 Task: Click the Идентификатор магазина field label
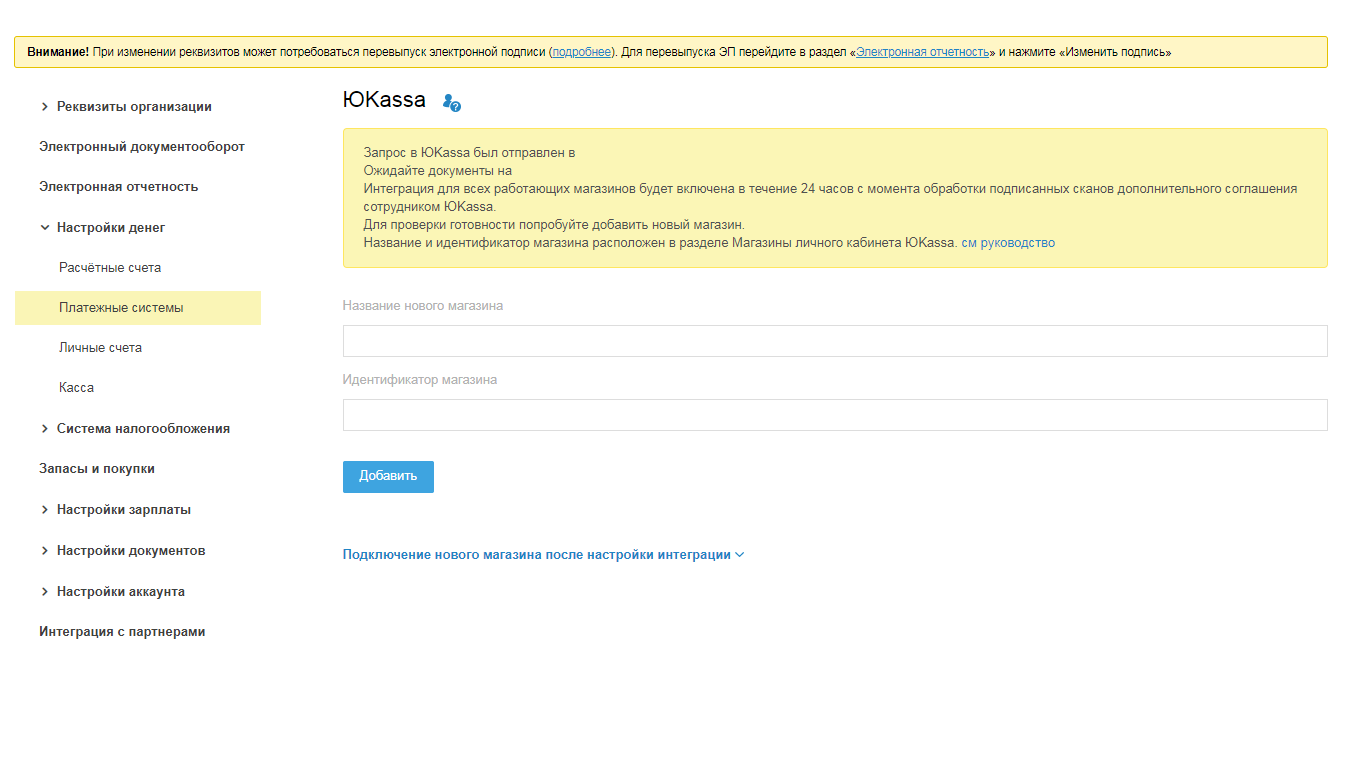click(x=420, y=380)
